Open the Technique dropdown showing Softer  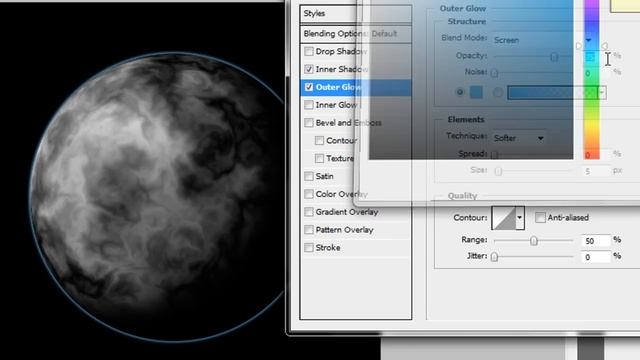519,138
